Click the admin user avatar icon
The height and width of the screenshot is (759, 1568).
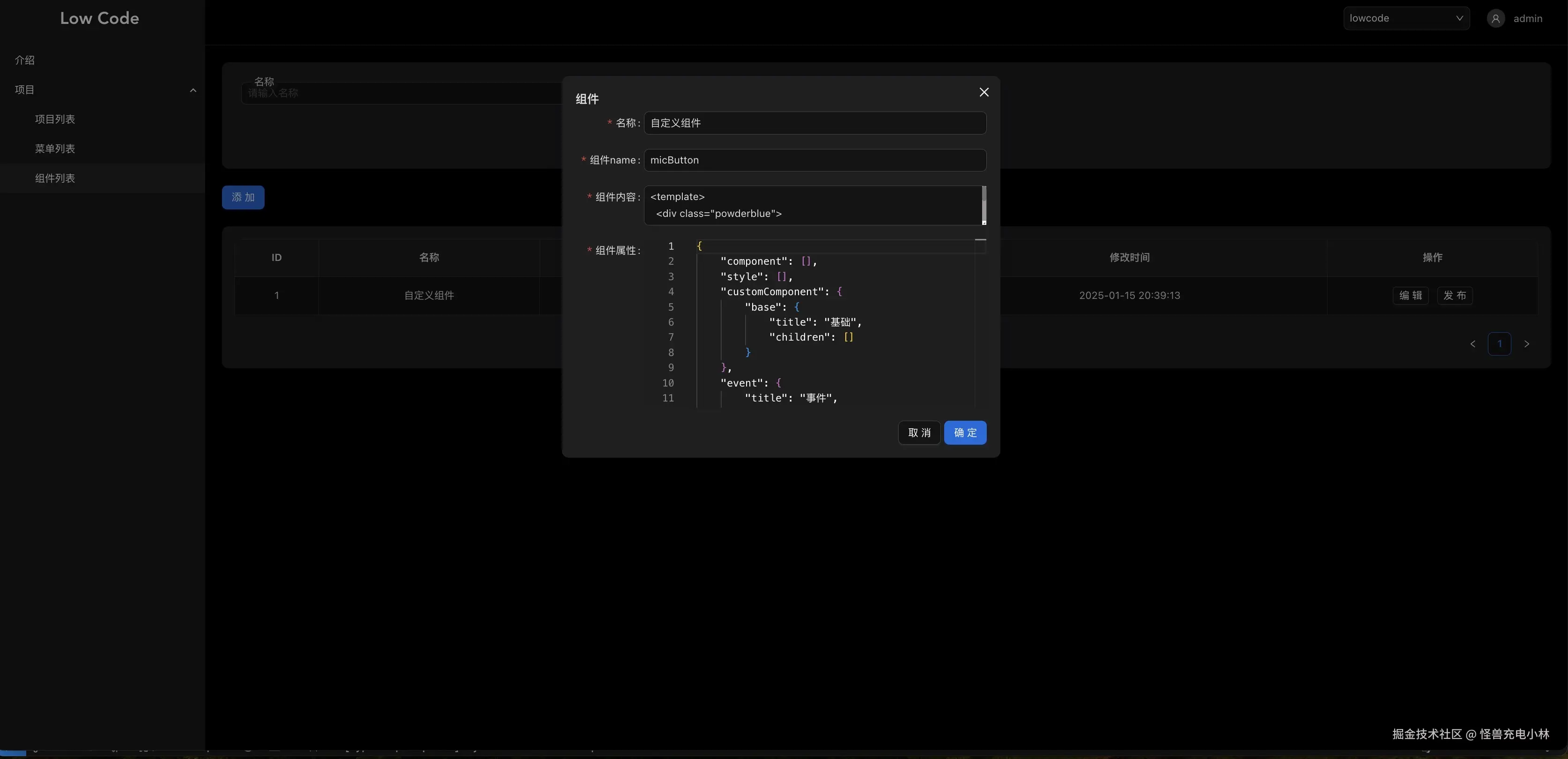[1495, 18]
